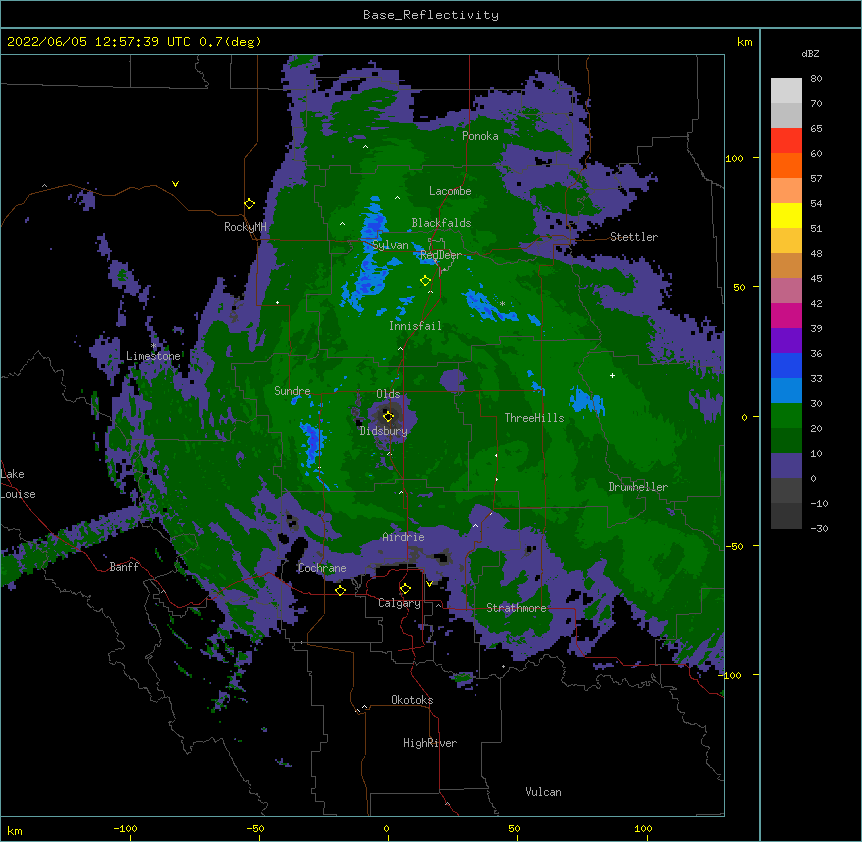This screenshot has height=842, width=862.
Task: Select the Banff label
Action: pyautogui.click(x=124, y=567)
